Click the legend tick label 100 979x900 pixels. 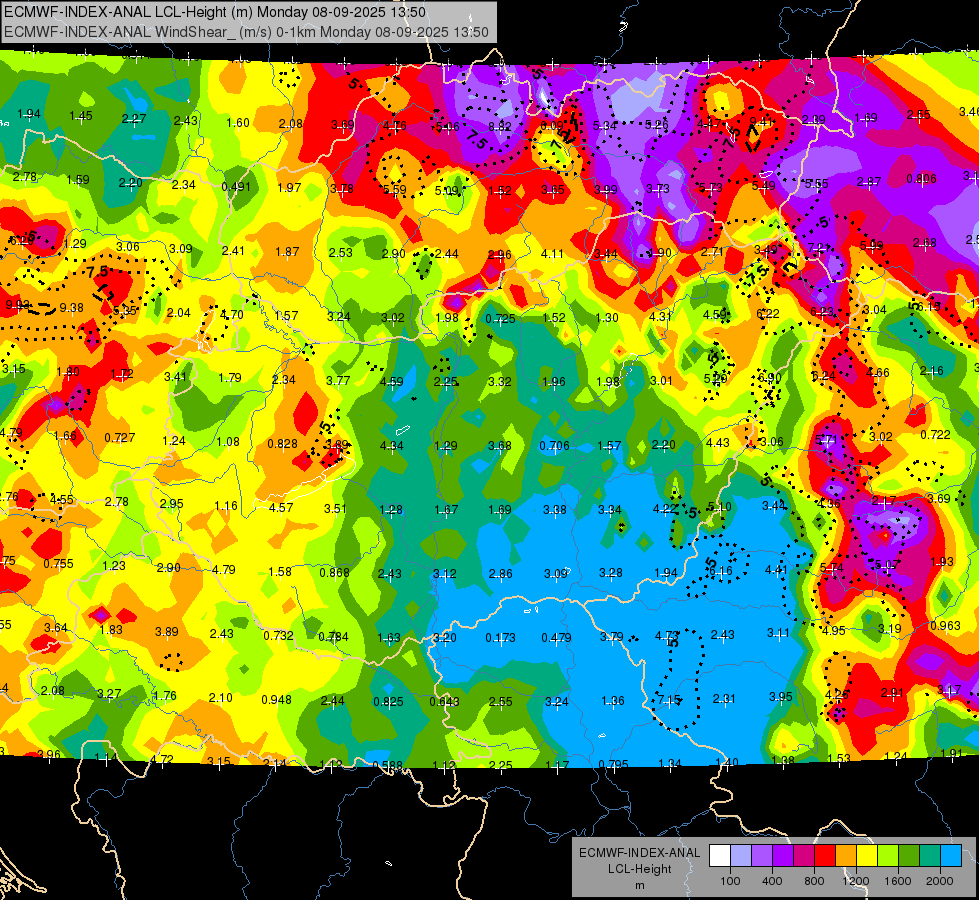730,881
